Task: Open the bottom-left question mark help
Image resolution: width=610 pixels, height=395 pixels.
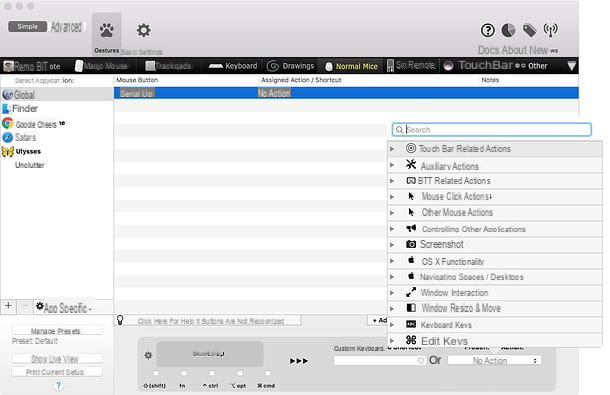Action: [58, 385]
